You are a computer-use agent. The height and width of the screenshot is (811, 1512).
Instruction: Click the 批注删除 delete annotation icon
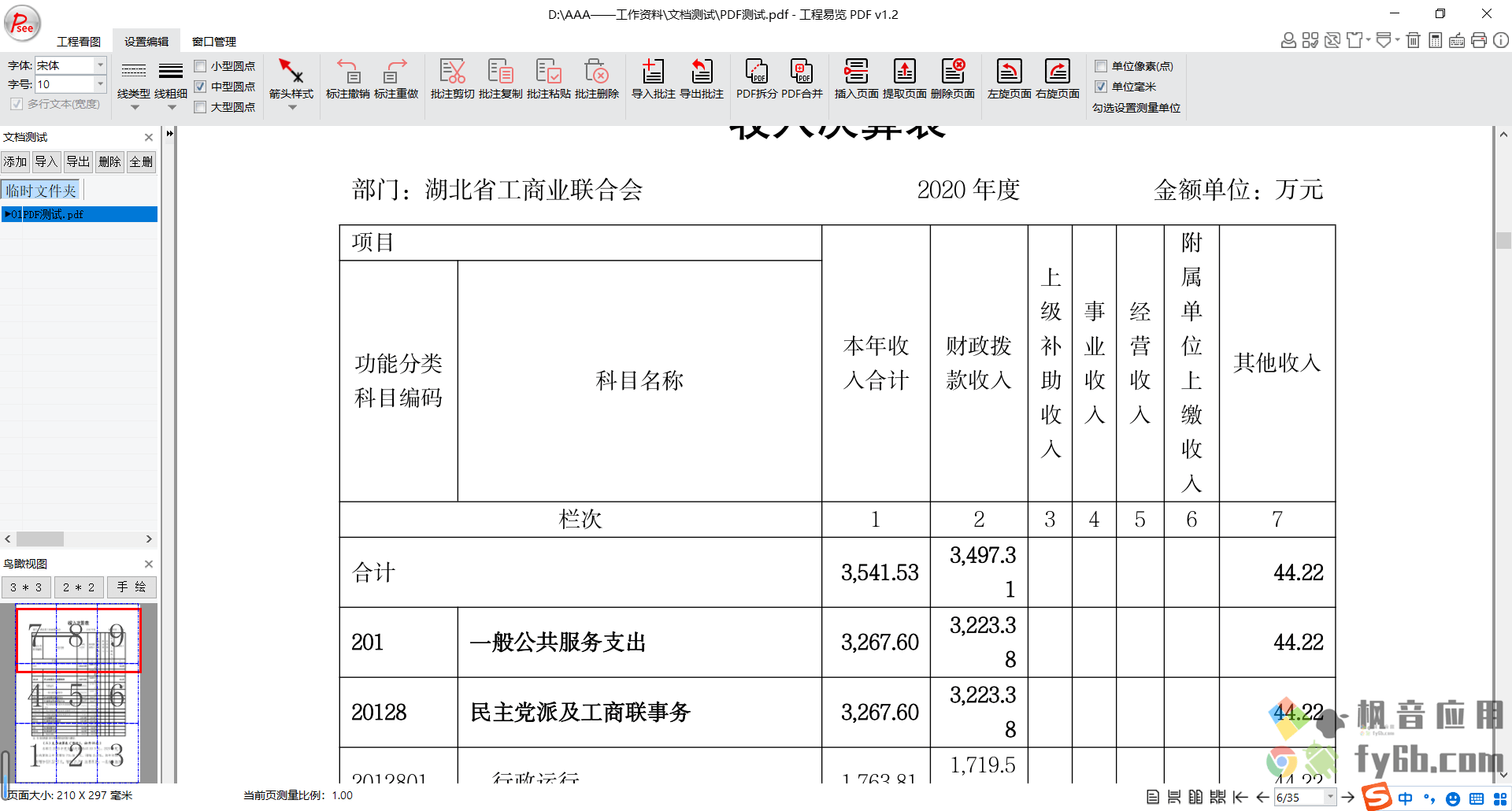(x=597, y=72)
